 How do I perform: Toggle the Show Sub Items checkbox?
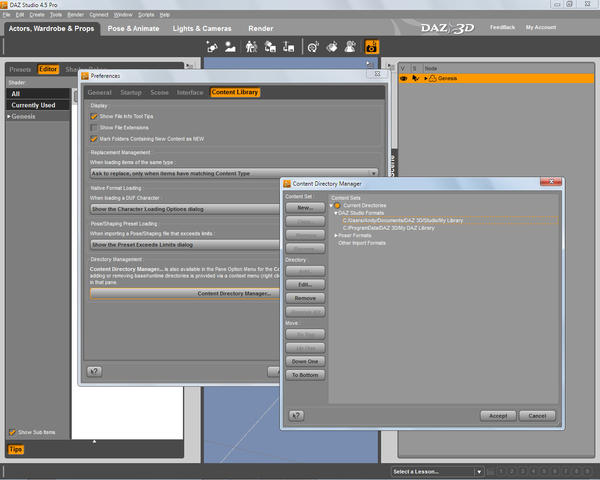click(x=12, y=432)
